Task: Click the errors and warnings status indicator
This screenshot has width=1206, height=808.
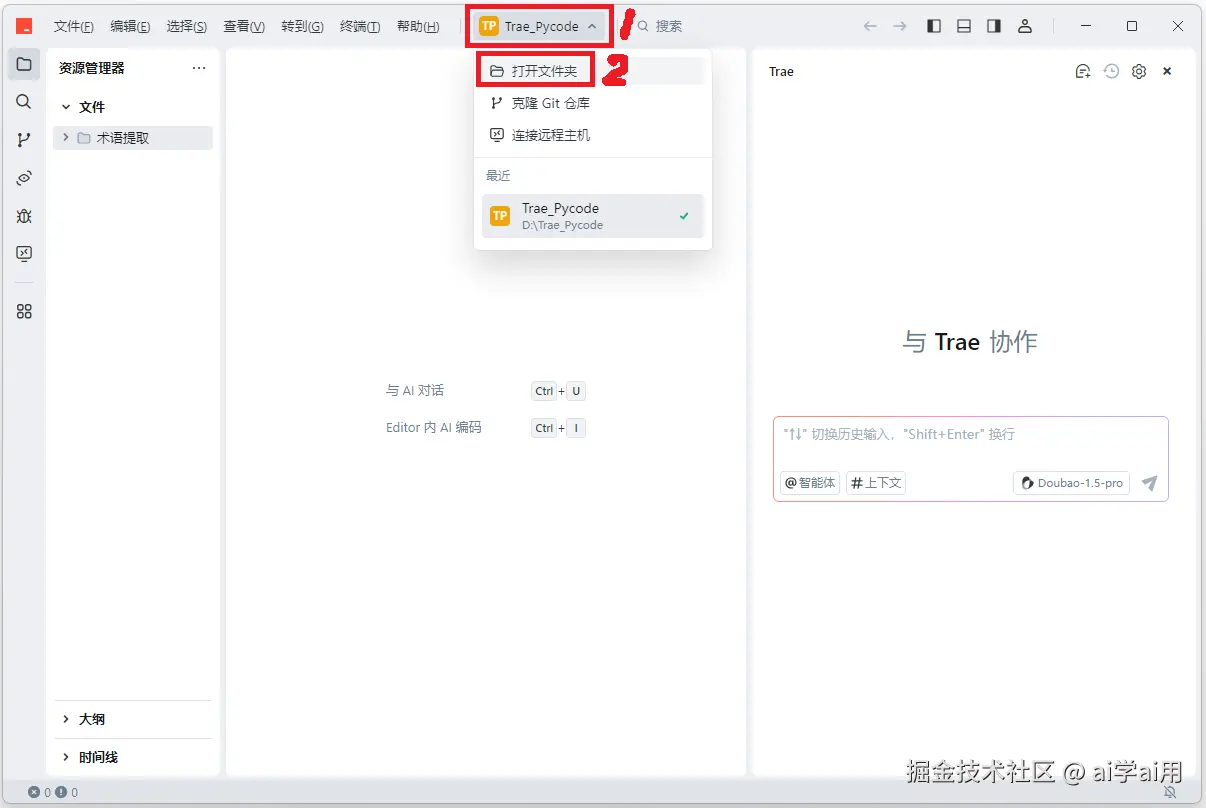Action: click(x=53, y=792)
